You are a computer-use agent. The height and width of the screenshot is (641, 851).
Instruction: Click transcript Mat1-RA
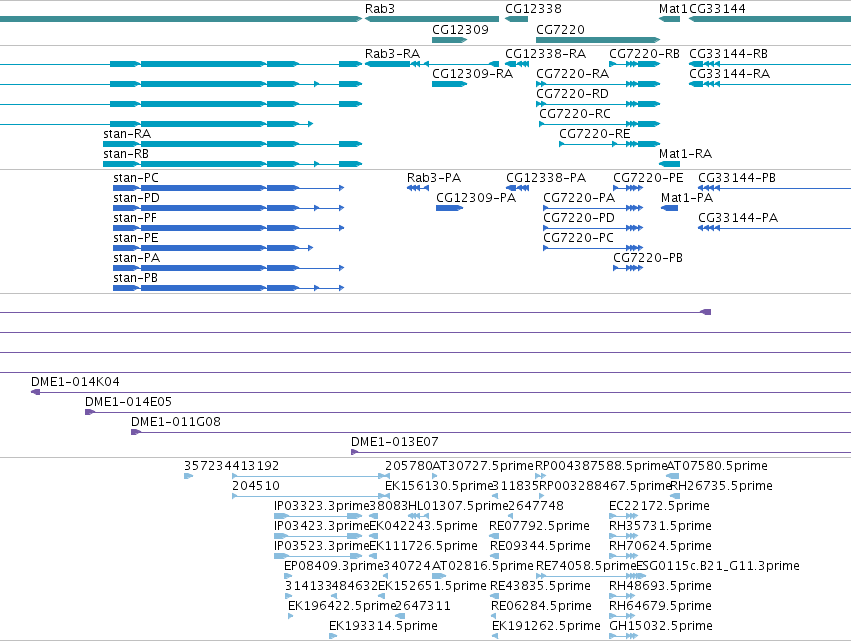click(x=685, y=154)
